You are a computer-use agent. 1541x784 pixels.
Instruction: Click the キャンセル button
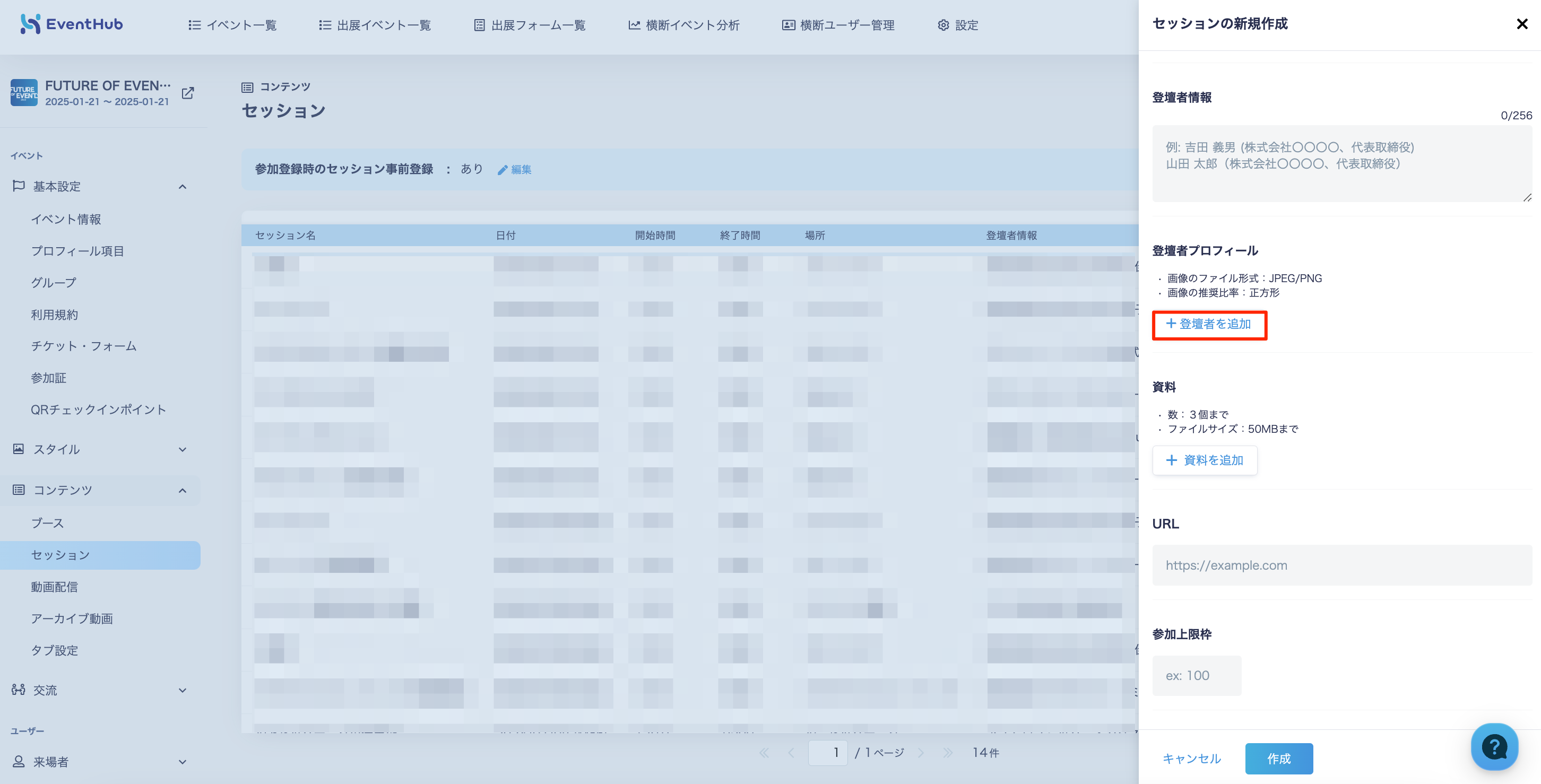[1192, 759]
